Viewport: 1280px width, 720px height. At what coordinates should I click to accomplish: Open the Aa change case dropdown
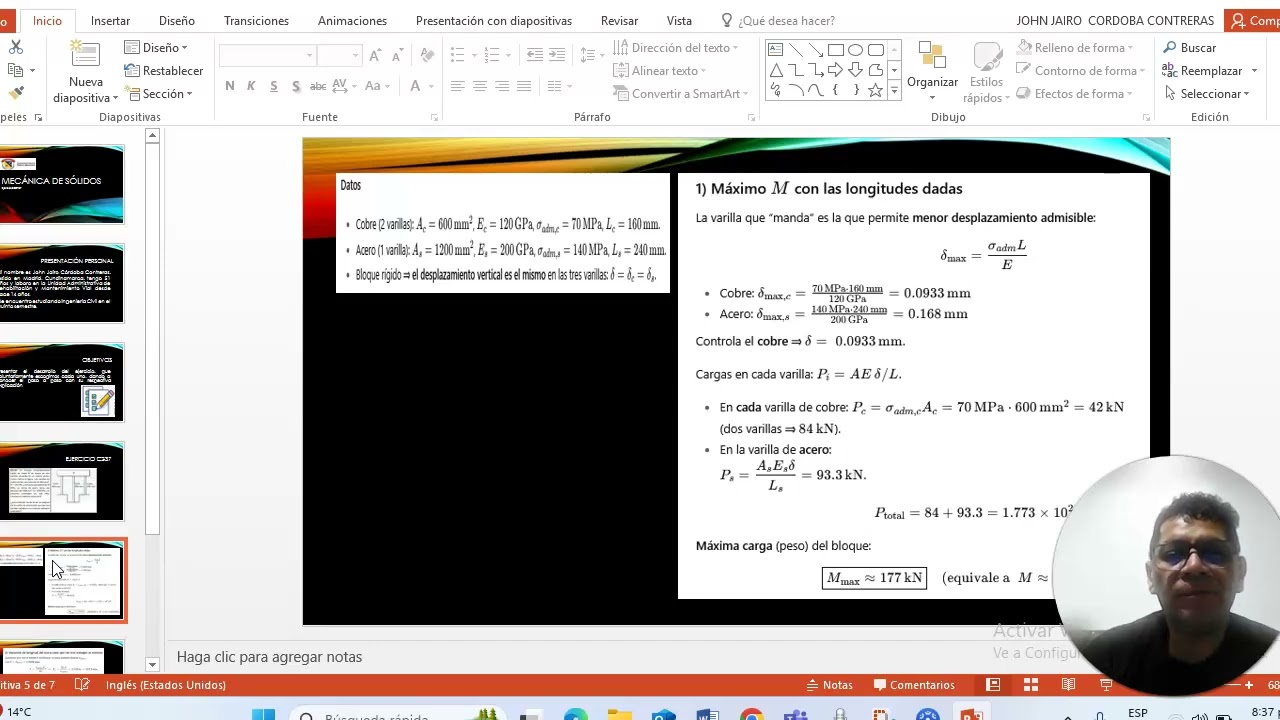click(x=377, y=86)
